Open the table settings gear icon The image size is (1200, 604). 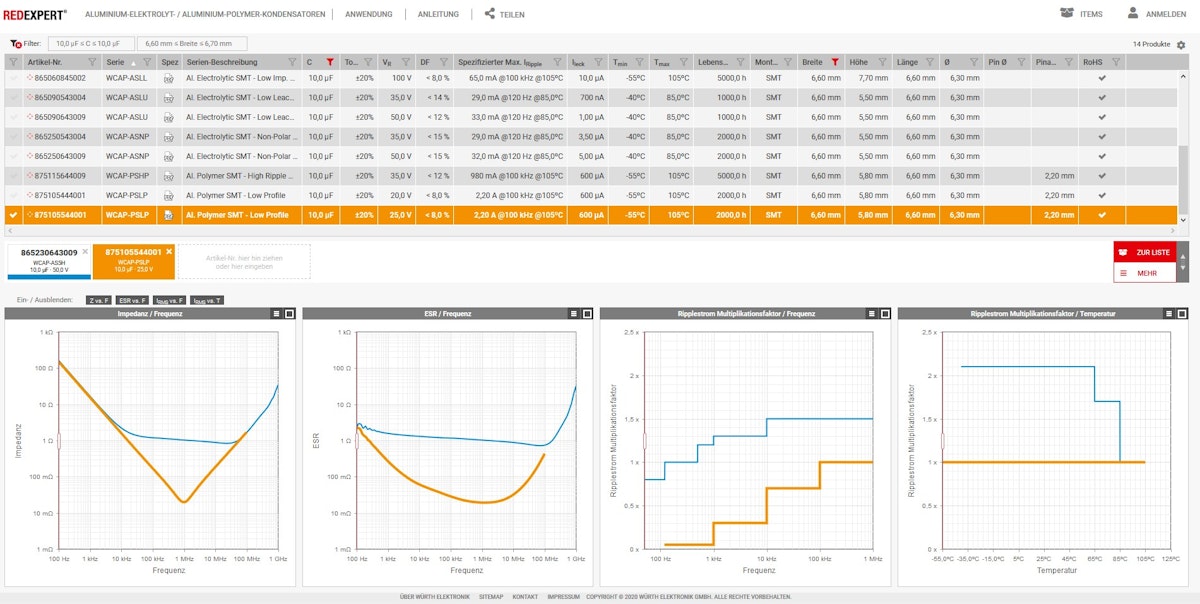point(1181,45)
